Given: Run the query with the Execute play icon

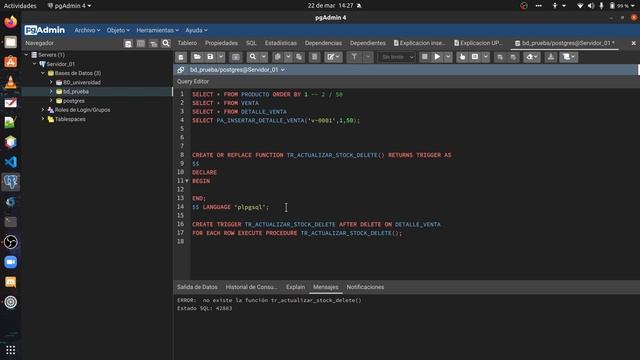Looking at the screenshot, I should coord(437,57).
